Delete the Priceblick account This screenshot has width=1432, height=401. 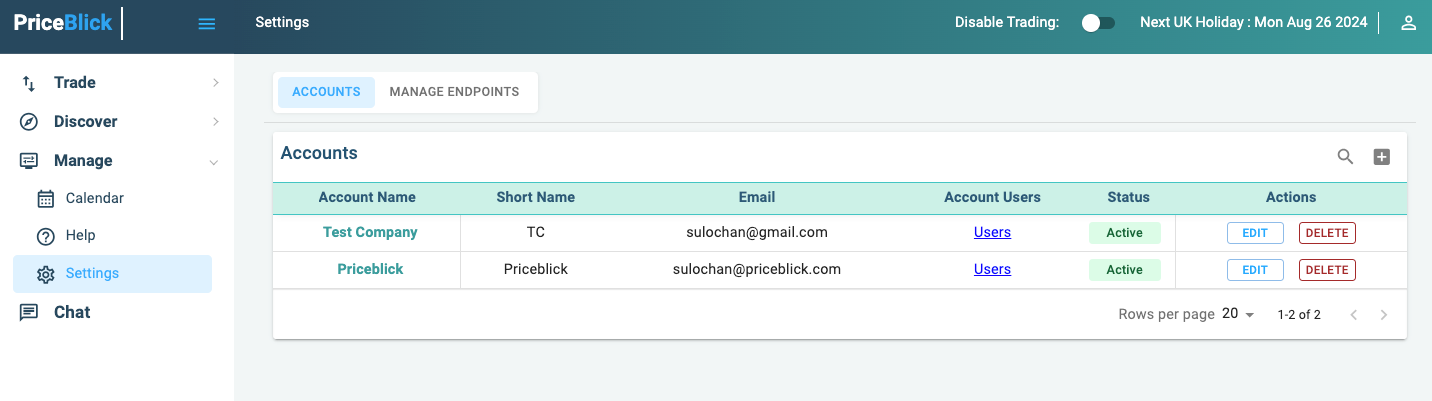[x=1327, y=270]
